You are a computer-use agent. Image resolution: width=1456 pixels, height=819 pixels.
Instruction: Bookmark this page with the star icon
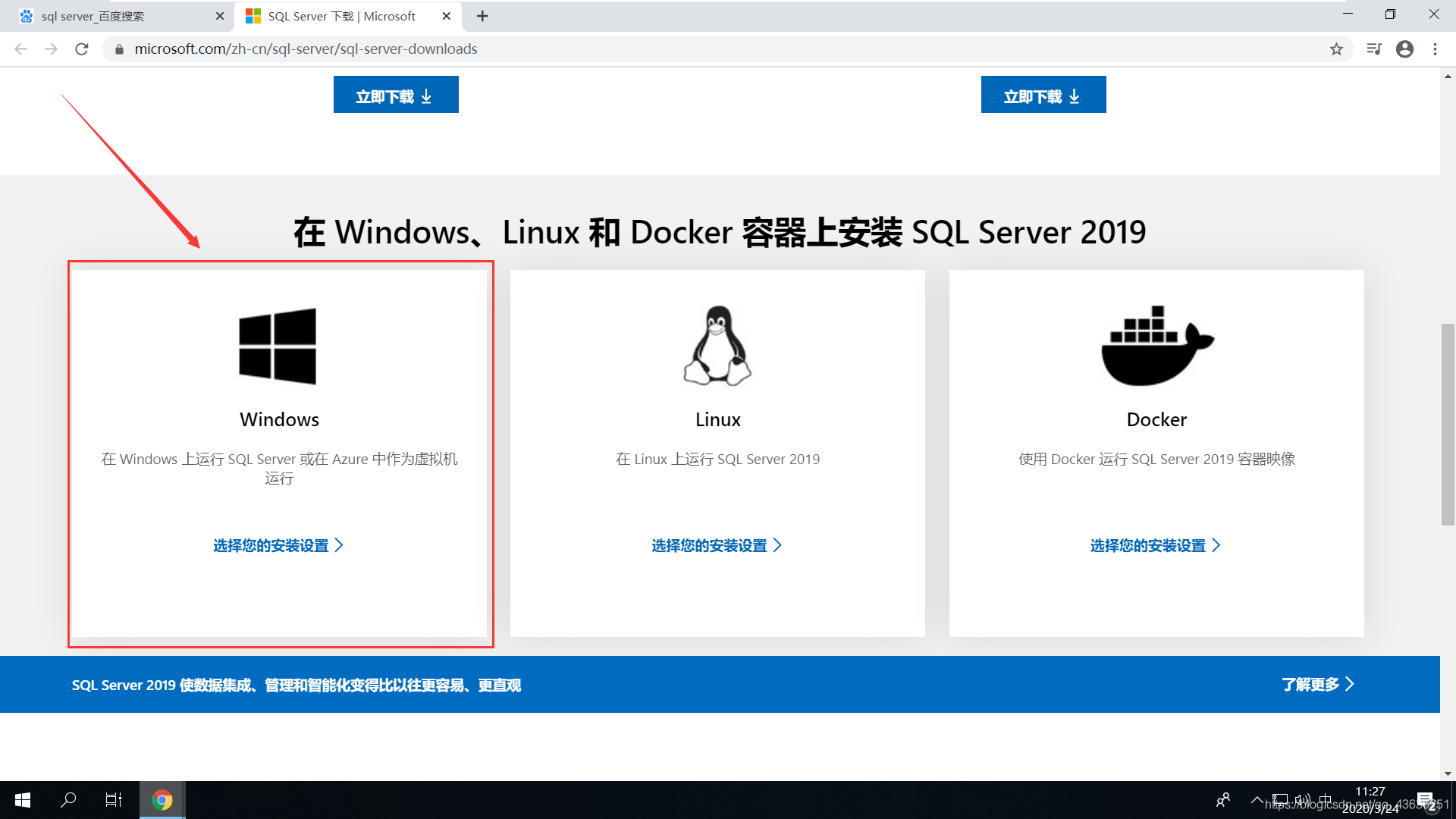pos(1336,49)
